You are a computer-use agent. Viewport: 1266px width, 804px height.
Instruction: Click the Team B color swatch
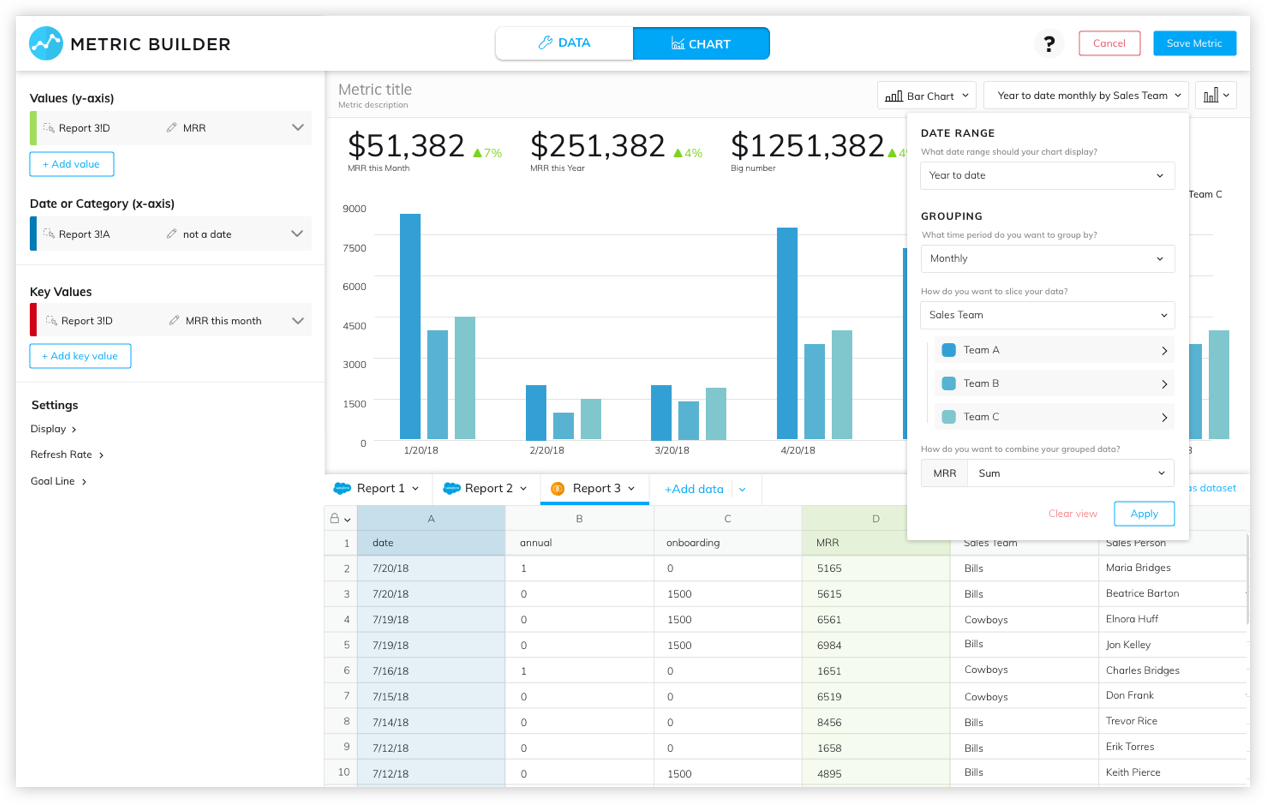(949, 383)
